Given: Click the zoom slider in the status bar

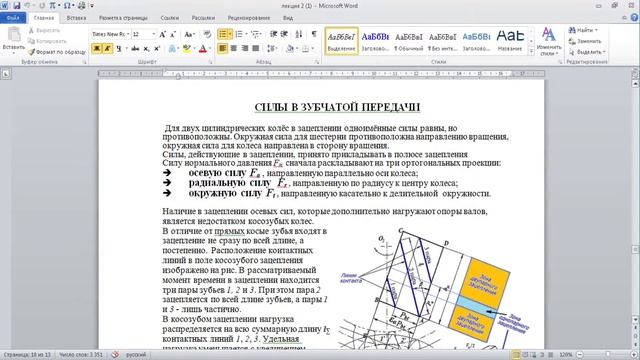Looking at the screenshot, I should click(x=607, y=355).
